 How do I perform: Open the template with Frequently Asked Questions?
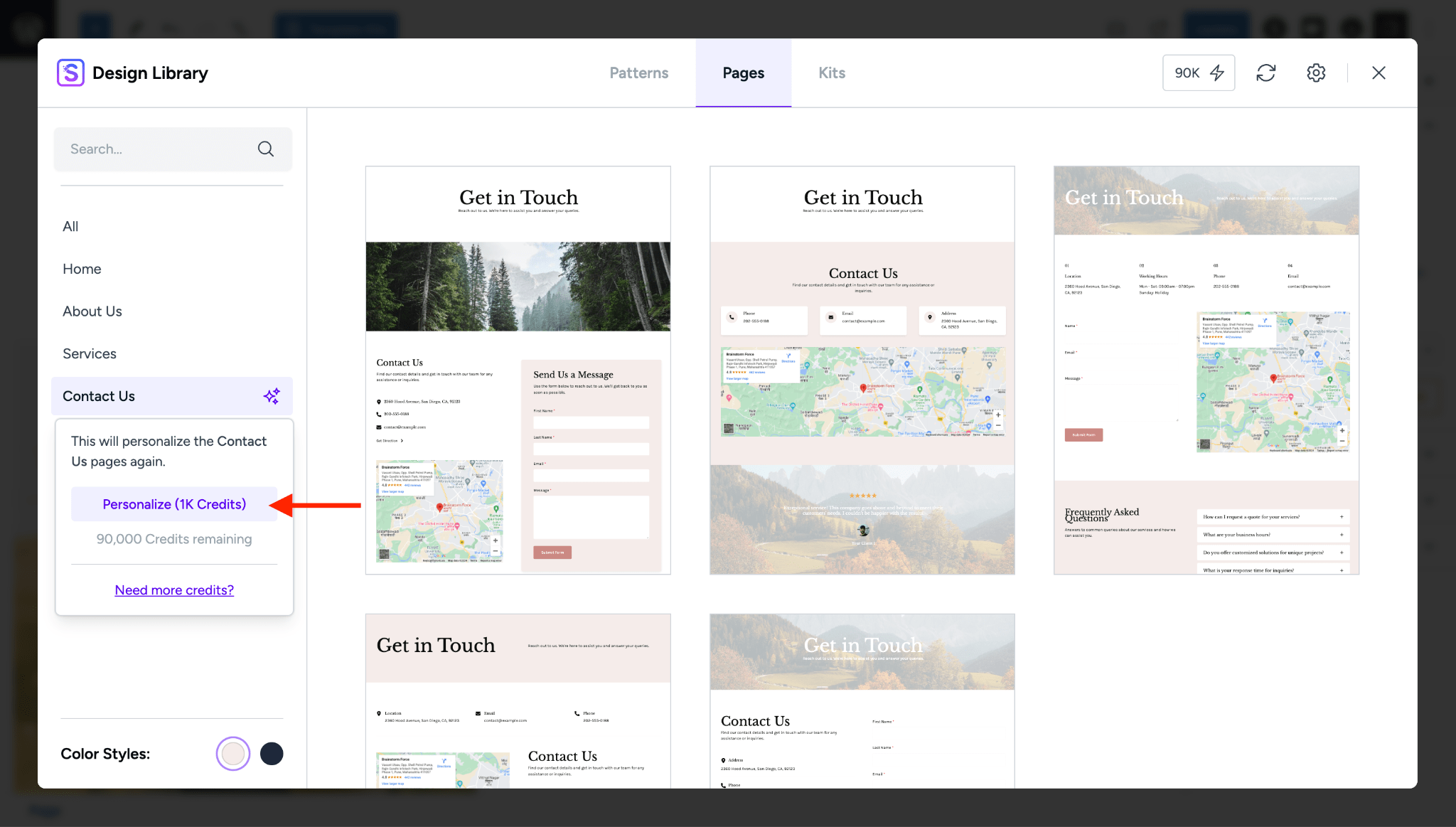click(1206, 370)
